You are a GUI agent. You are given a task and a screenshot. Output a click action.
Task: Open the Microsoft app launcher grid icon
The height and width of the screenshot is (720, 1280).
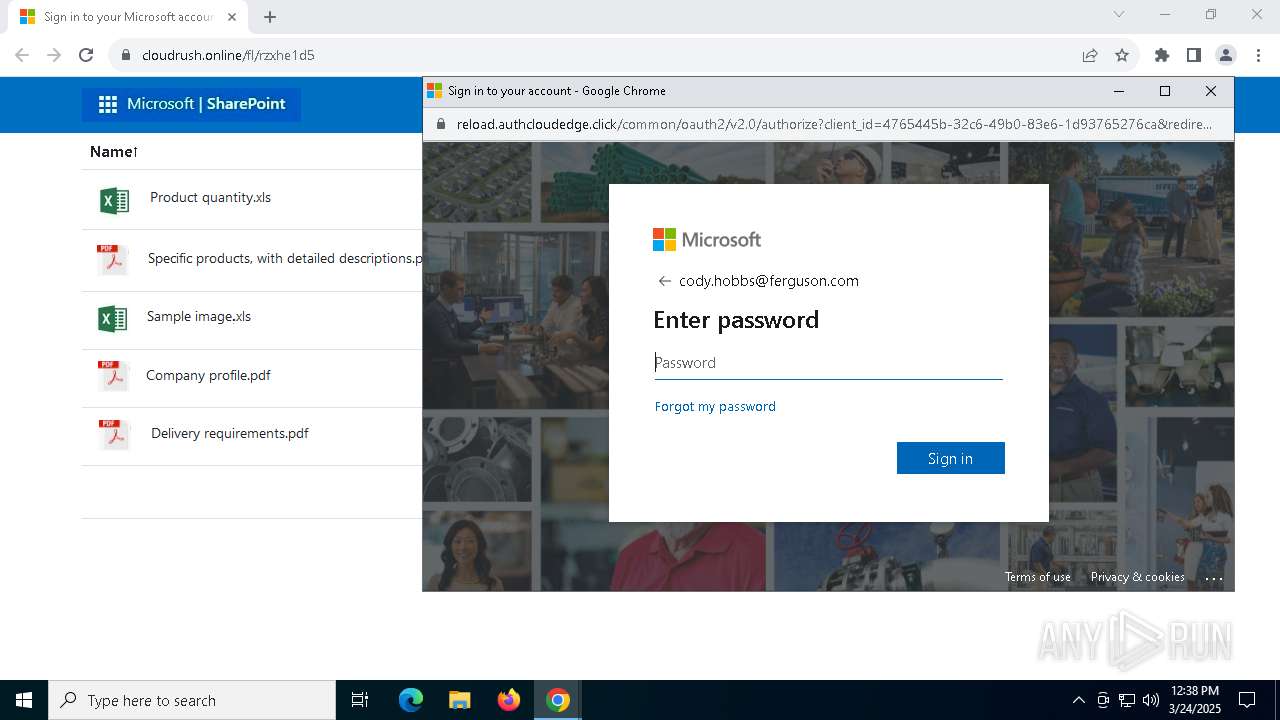pos(108,104)
